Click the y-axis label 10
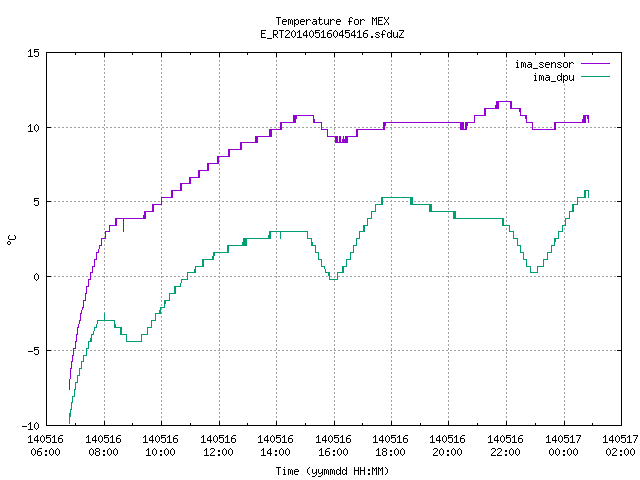The image size is (640, 480). click(33, 128)
